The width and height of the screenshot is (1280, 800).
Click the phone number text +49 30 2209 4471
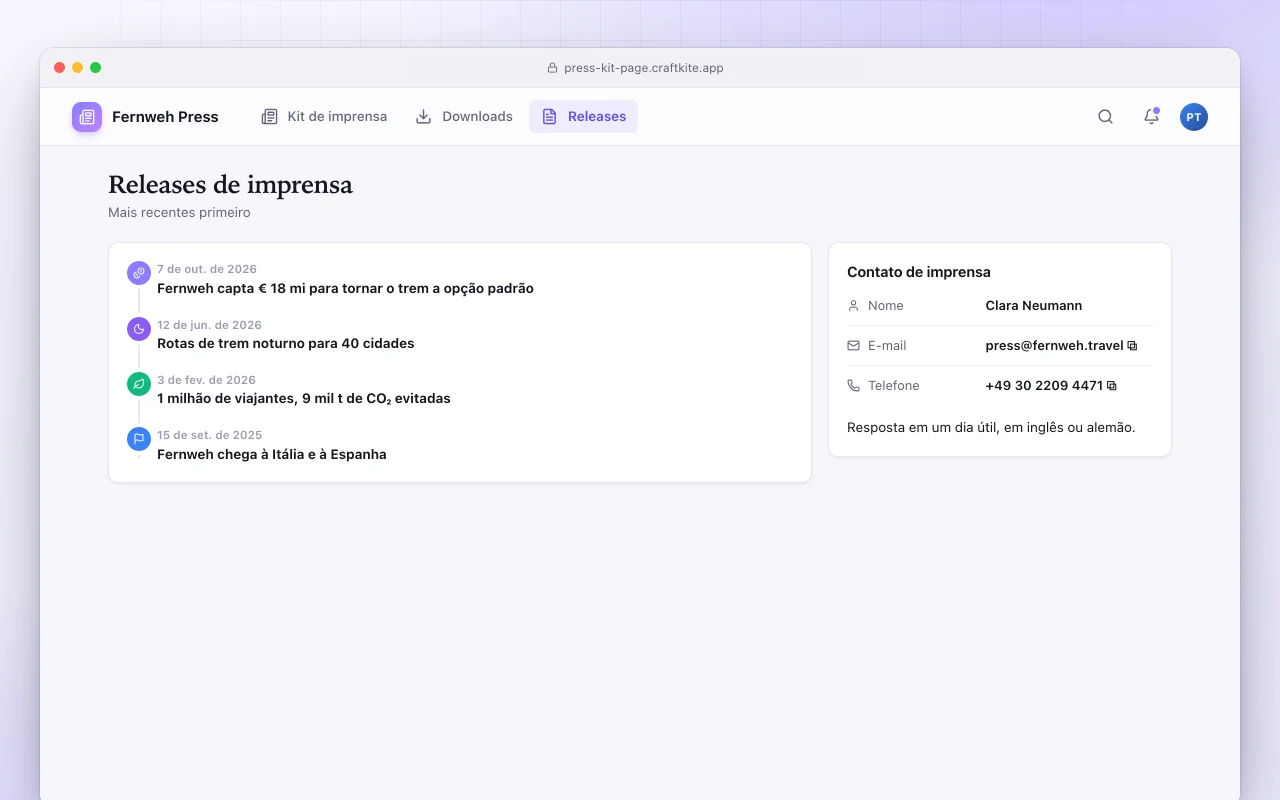click(1044, 386)
